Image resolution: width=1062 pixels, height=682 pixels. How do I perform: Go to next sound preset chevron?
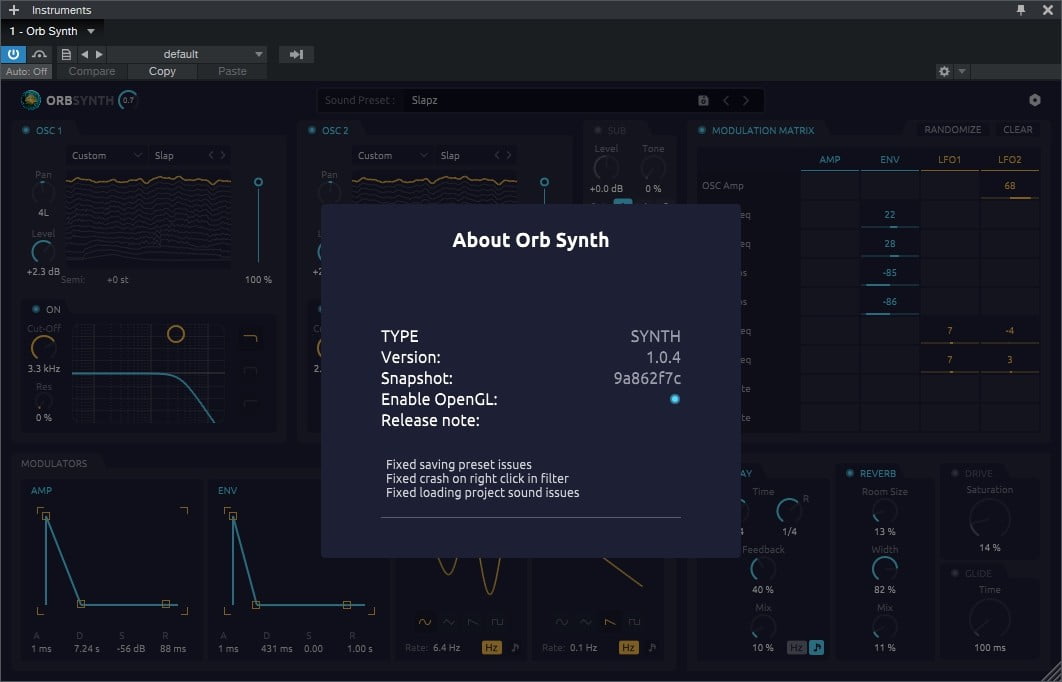click(746, 100)
